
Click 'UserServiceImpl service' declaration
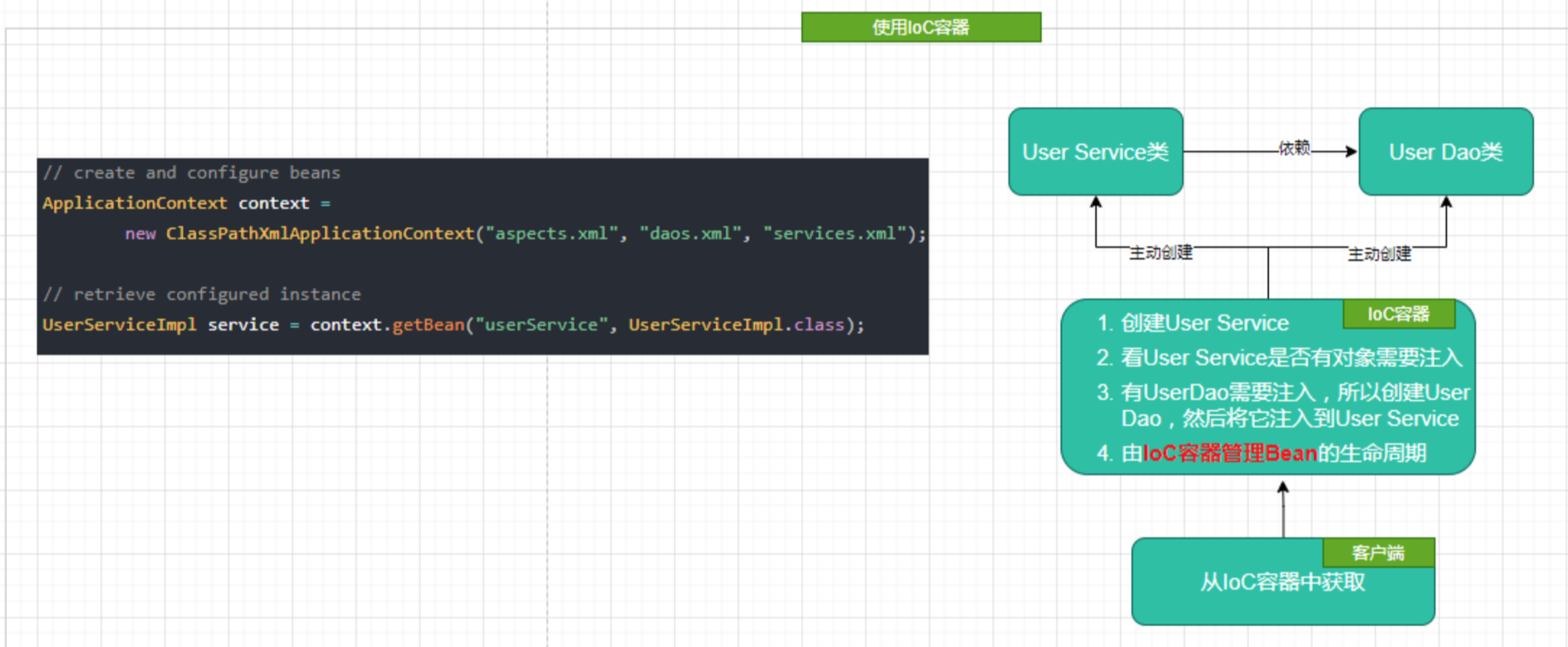click(161, 325)
